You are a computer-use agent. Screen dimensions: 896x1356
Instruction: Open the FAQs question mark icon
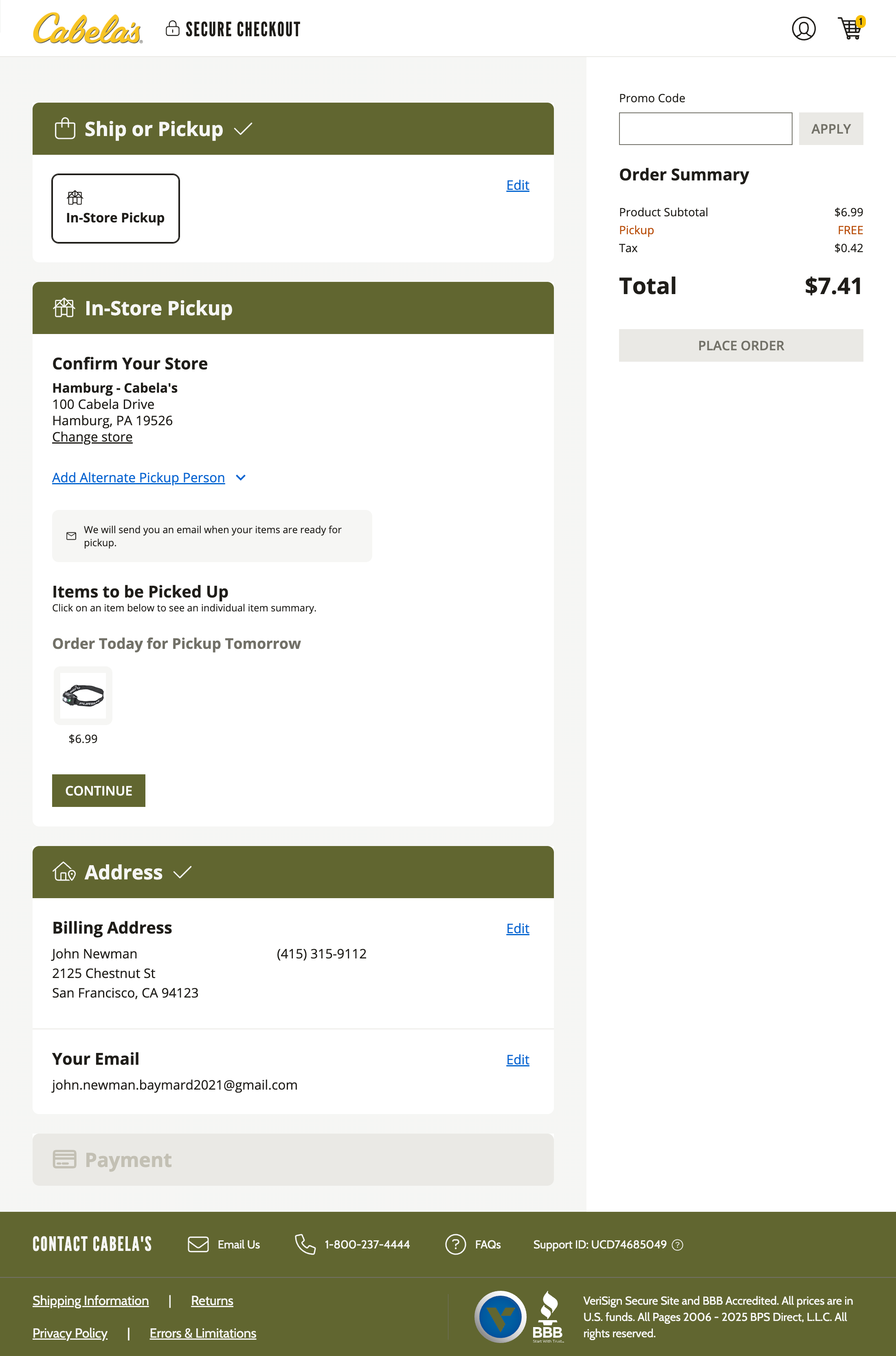pyautogui.click(x=455, y=1244)
